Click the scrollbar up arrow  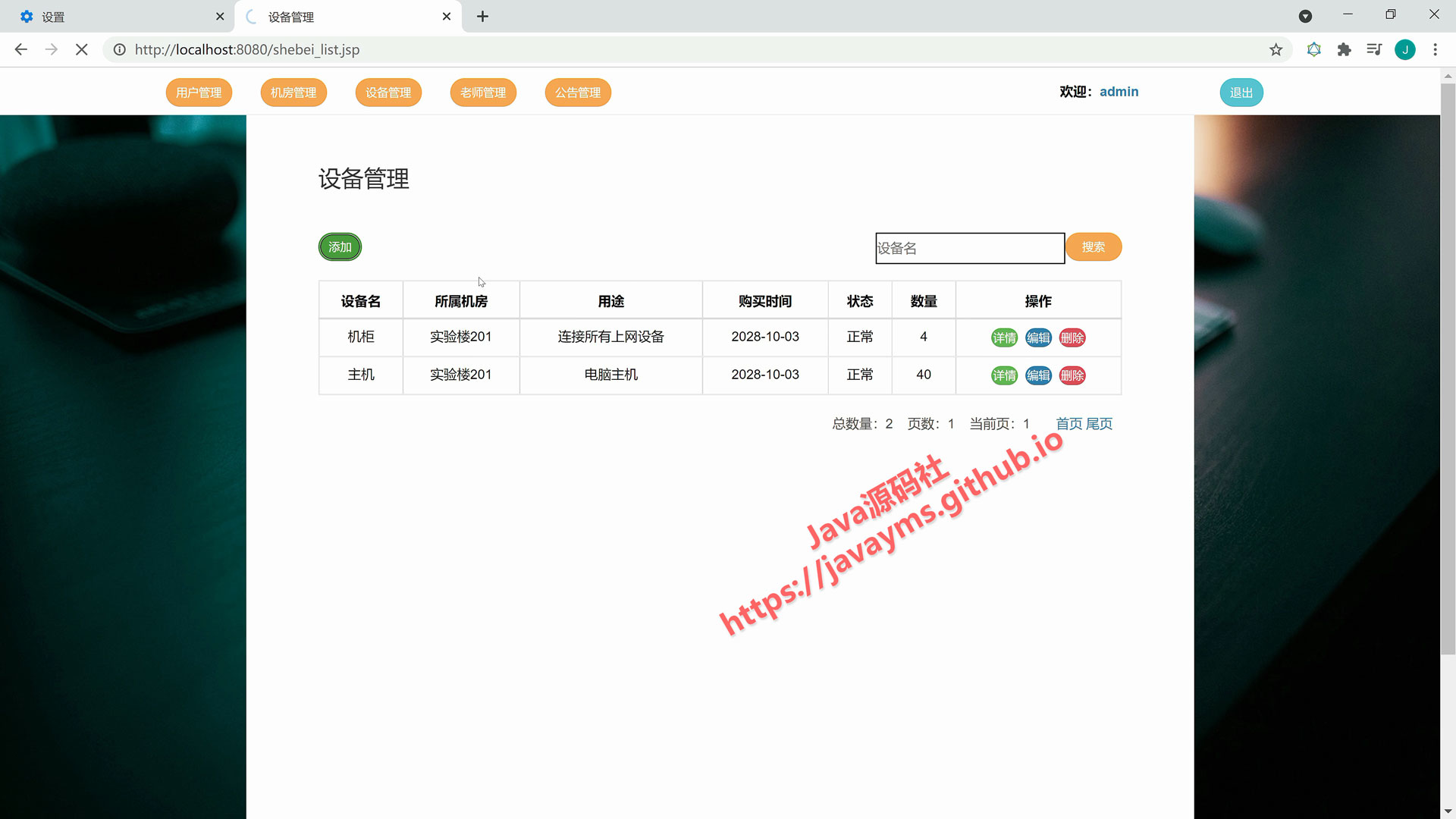pyautogui.click(x=1448, y=76)
